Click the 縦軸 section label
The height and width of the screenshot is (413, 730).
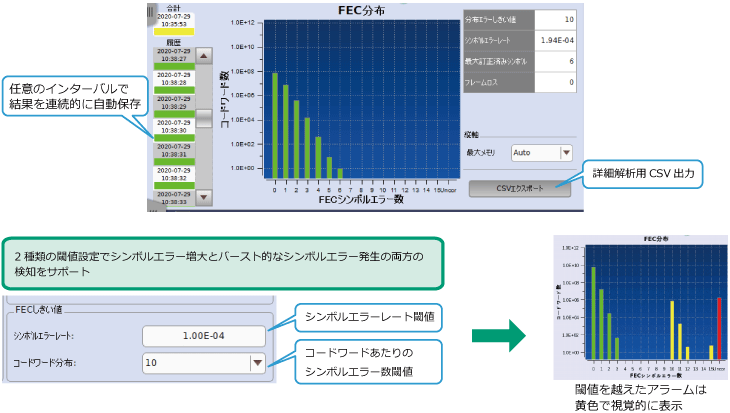472,135
